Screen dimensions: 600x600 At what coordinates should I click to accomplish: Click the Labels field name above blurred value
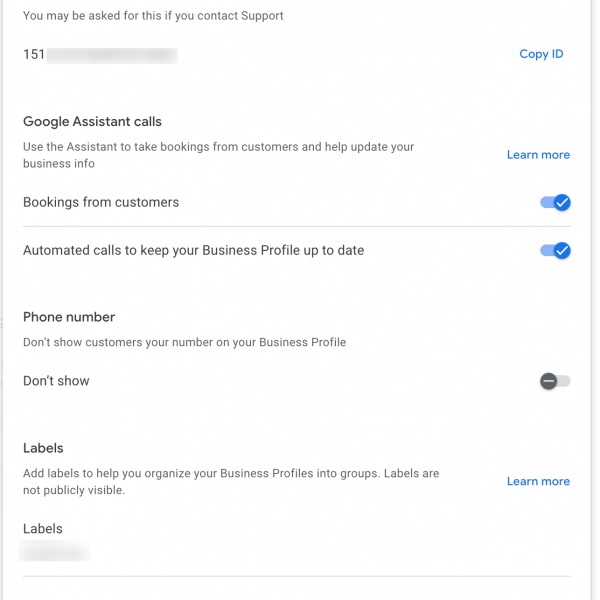click(43, 529)
